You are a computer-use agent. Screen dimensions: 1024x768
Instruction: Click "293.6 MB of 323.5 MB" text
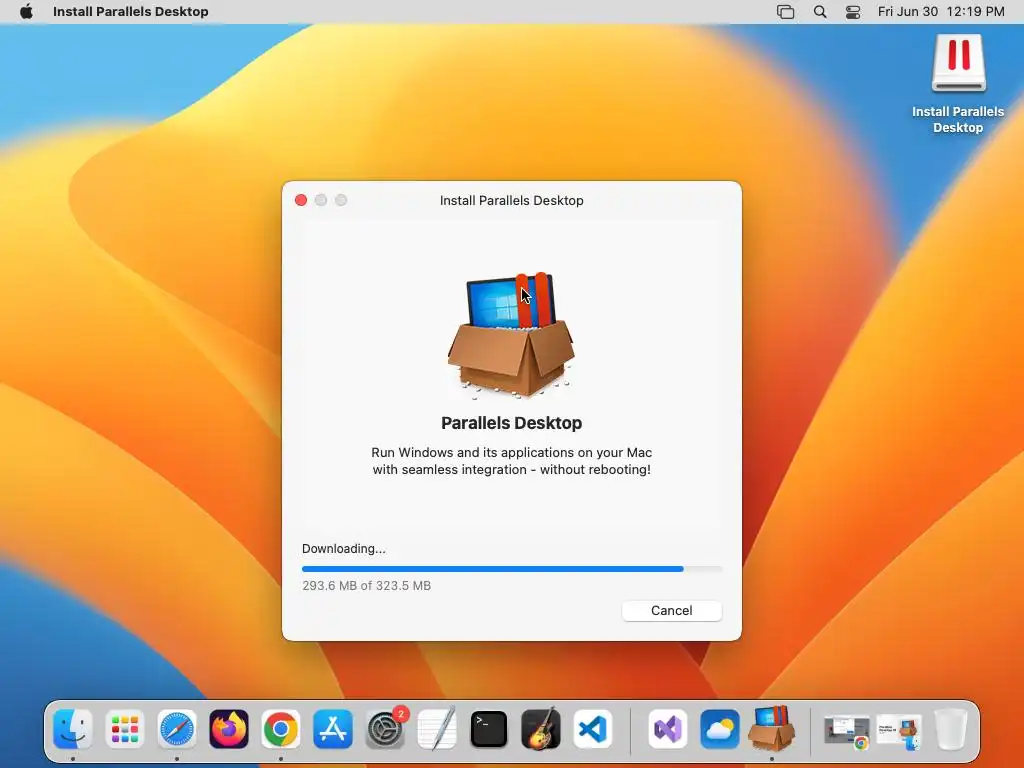pyautogui.click(x=366, y=586)
